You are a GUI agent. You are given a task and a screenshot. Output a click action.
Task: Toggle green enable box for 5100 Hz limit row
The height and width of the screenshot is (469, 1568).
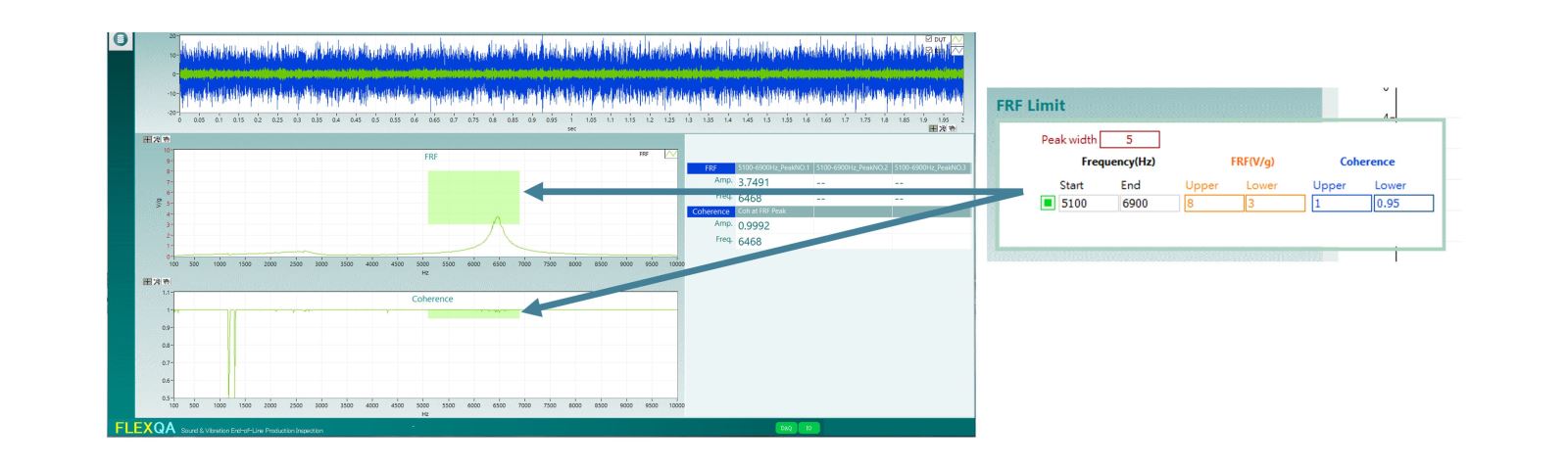(x=1048, y=203)
